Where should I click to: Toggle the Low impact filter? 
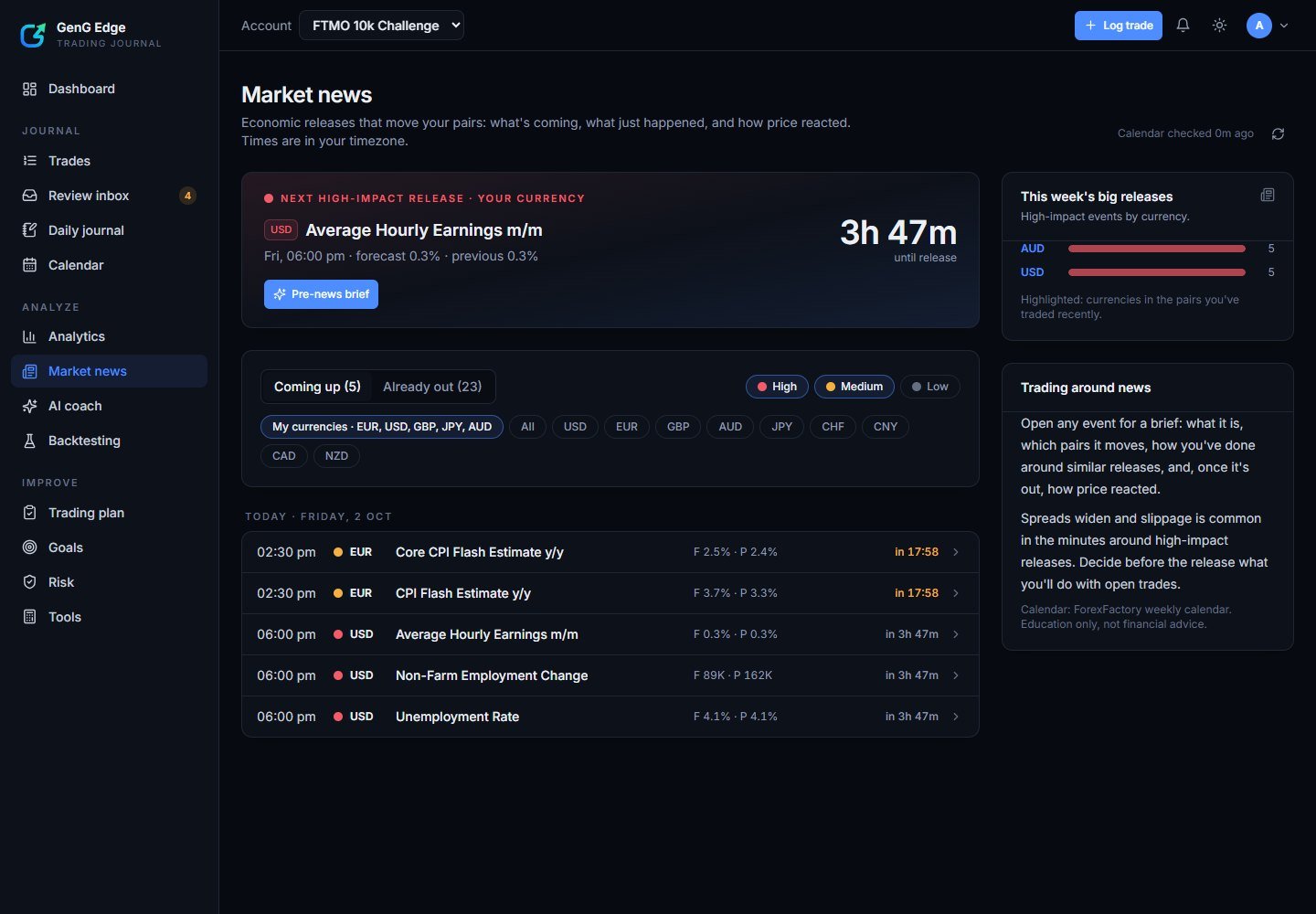pyautogui.click(x=930, y=387)
